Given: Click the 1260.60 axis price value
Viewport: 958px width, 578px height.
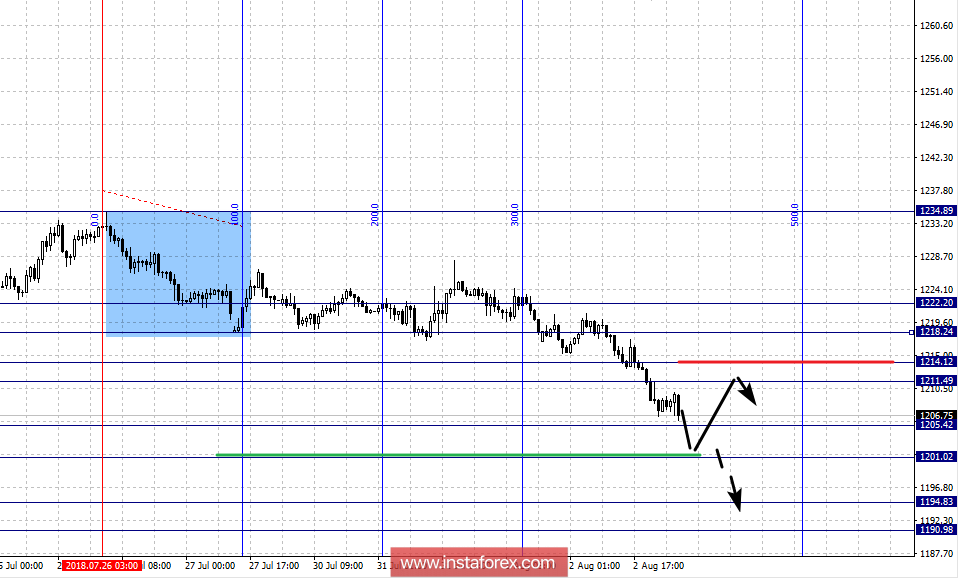Looking at the screenshot, I should tap(937, 26).
